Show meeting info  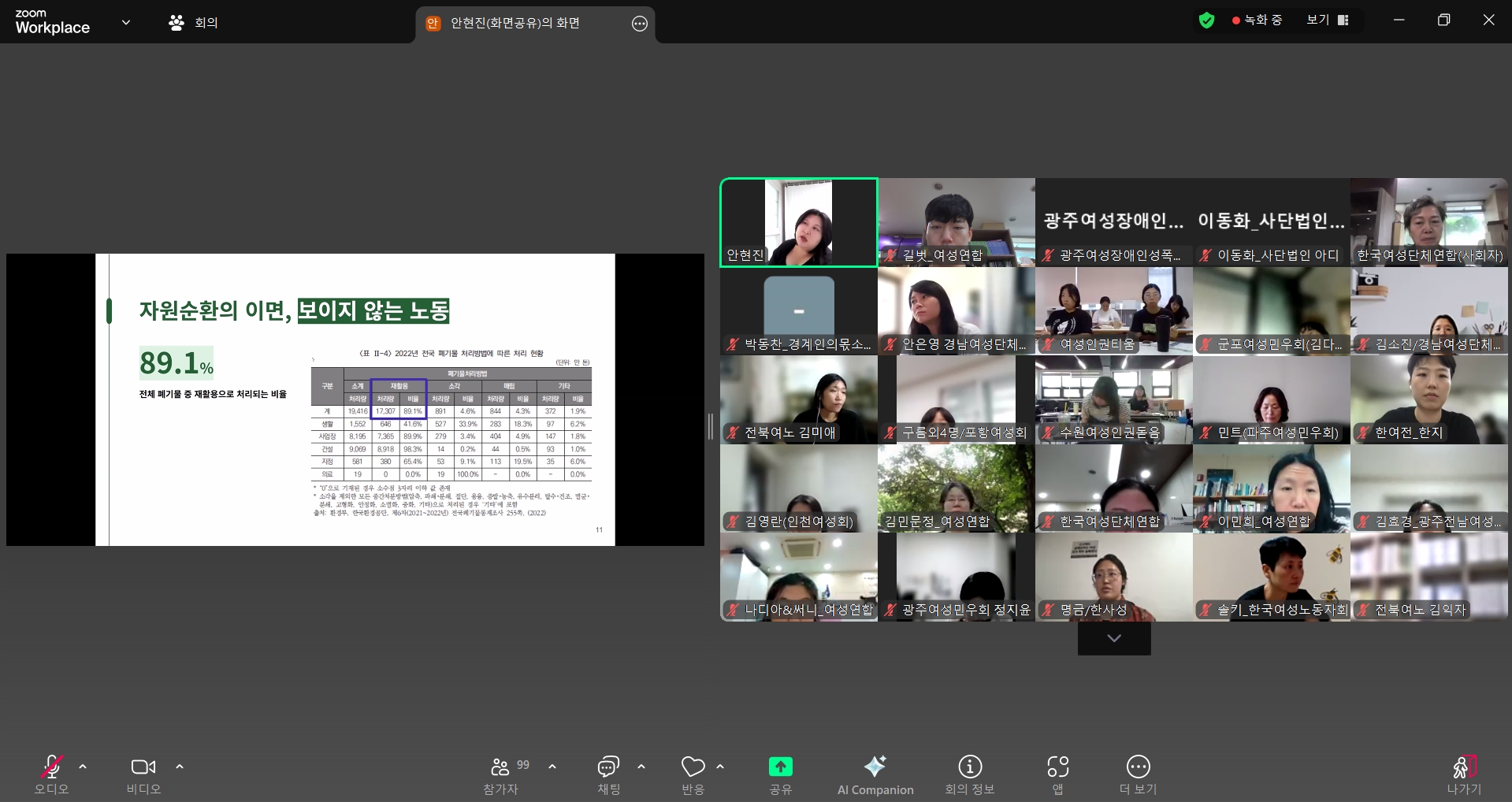[x=969, y=767]
